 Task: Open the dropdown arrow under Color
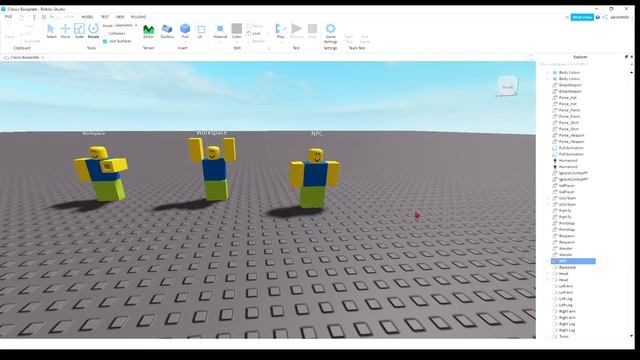click(237, 41)
